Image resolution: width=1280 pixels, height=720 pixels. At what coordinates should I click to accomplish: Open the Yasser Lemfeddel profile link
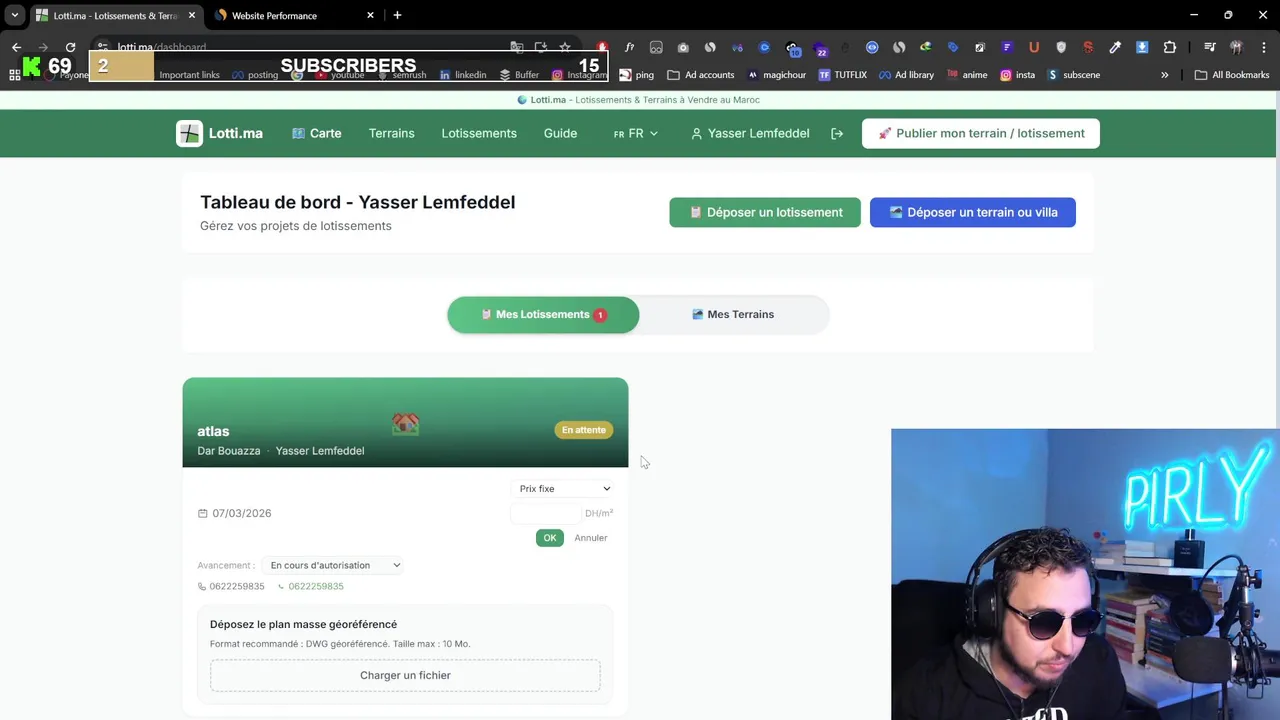[x=750, y=133]
